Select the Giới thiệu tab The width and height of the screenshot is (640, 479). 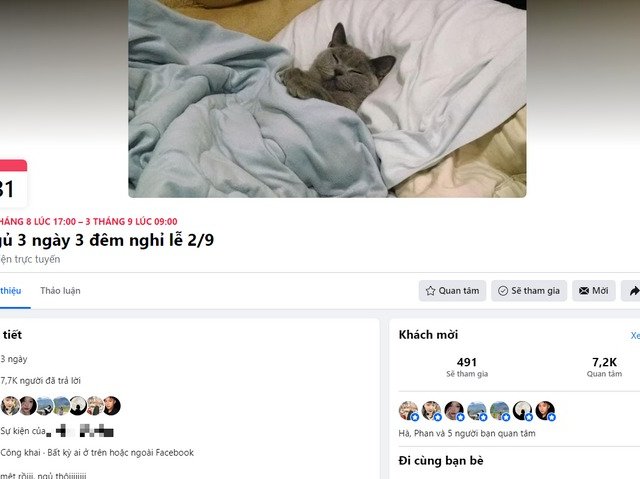pyautogui.click(x=11, y=291)
